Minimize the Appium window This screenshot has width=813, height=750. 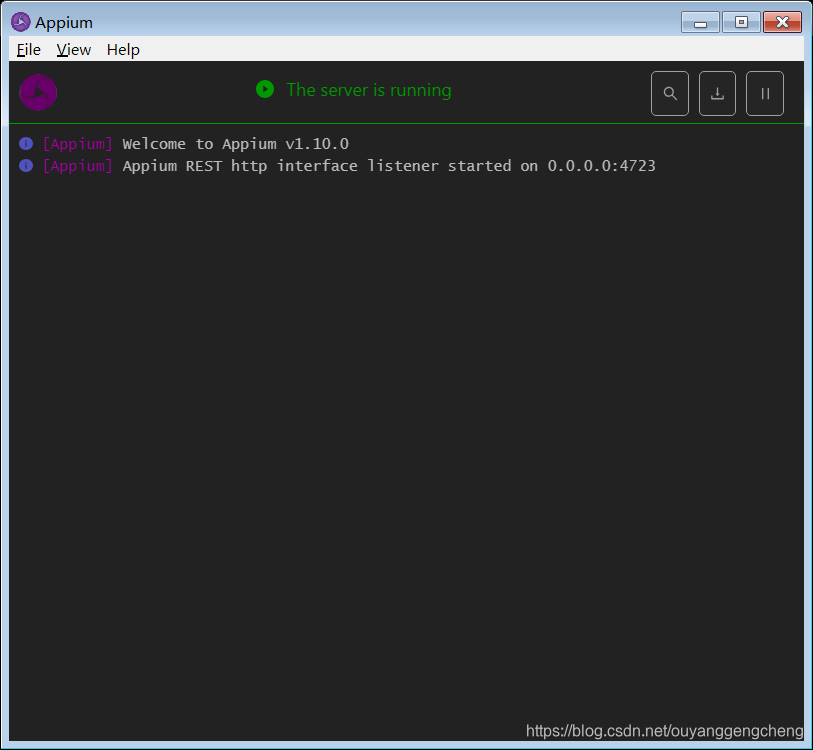(x=700, y=22)
